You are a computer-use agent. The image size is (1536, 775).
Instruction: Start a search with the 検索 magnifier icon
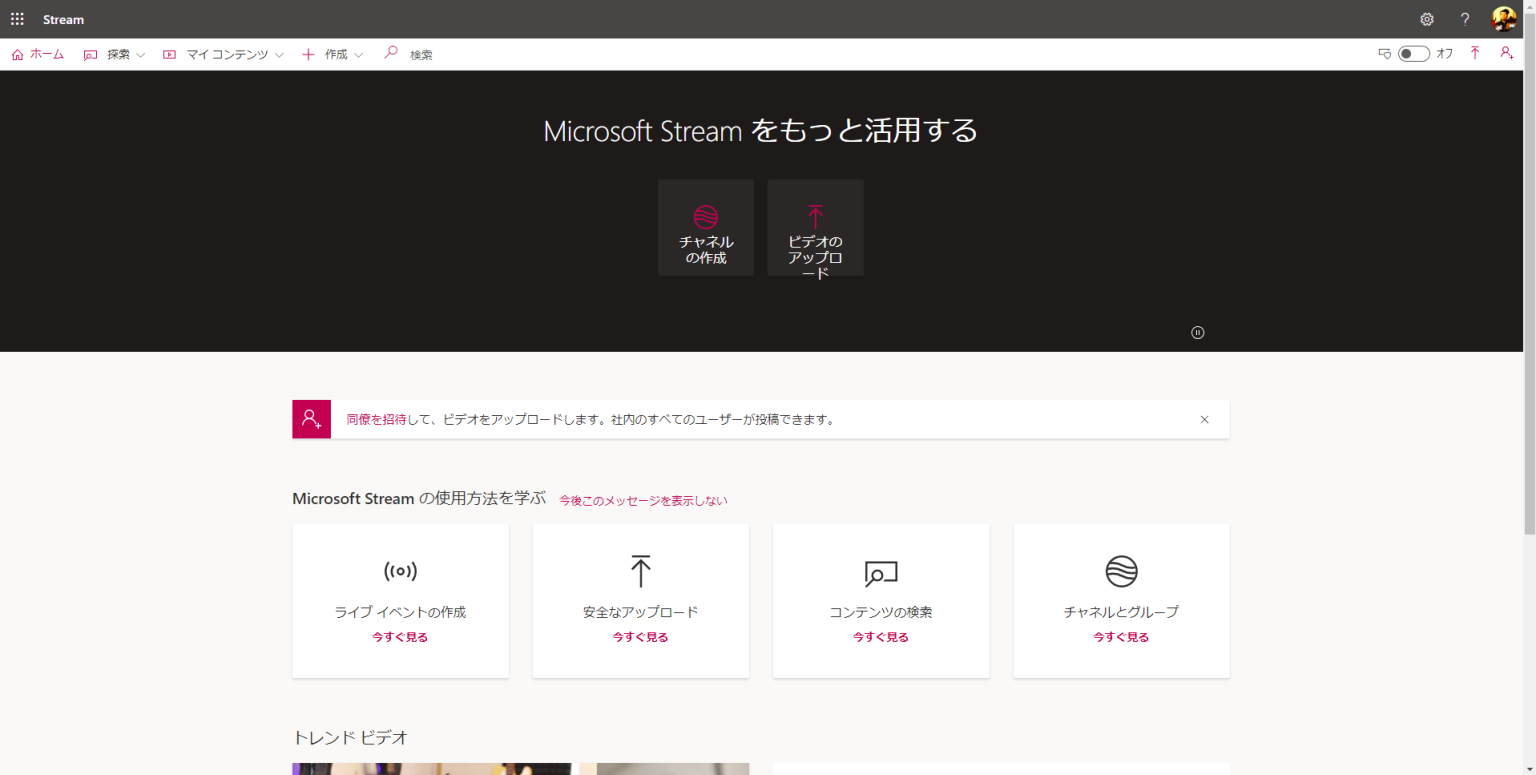[390, 54]
